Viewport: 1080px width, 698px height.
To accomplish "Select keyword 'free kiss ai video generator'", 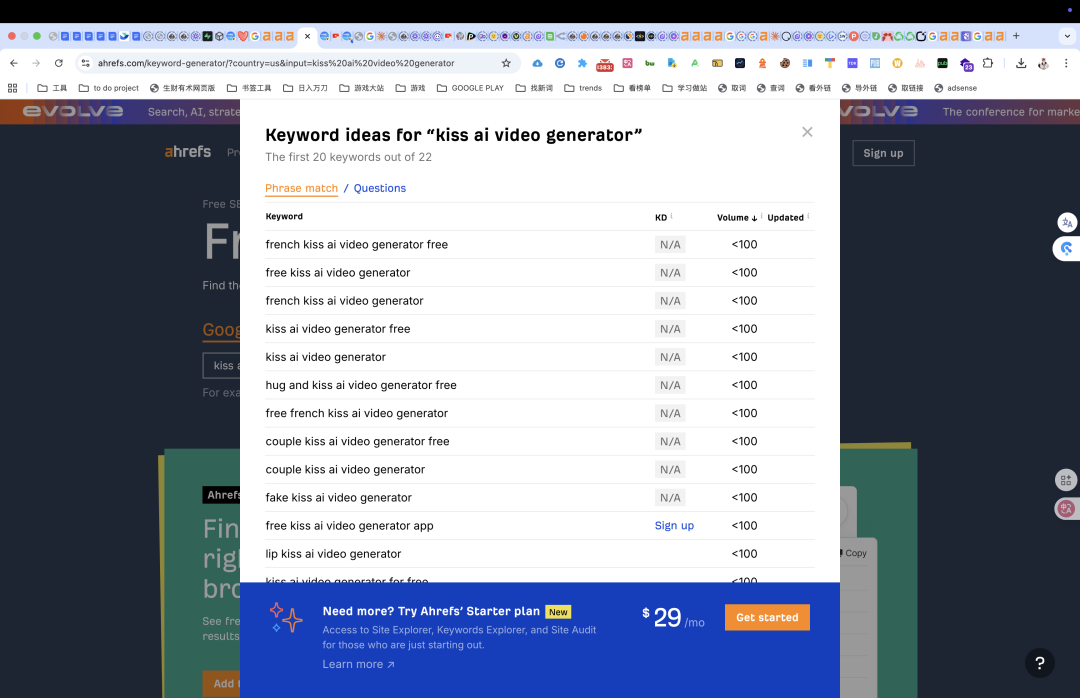I will click(x=338, y=273).
